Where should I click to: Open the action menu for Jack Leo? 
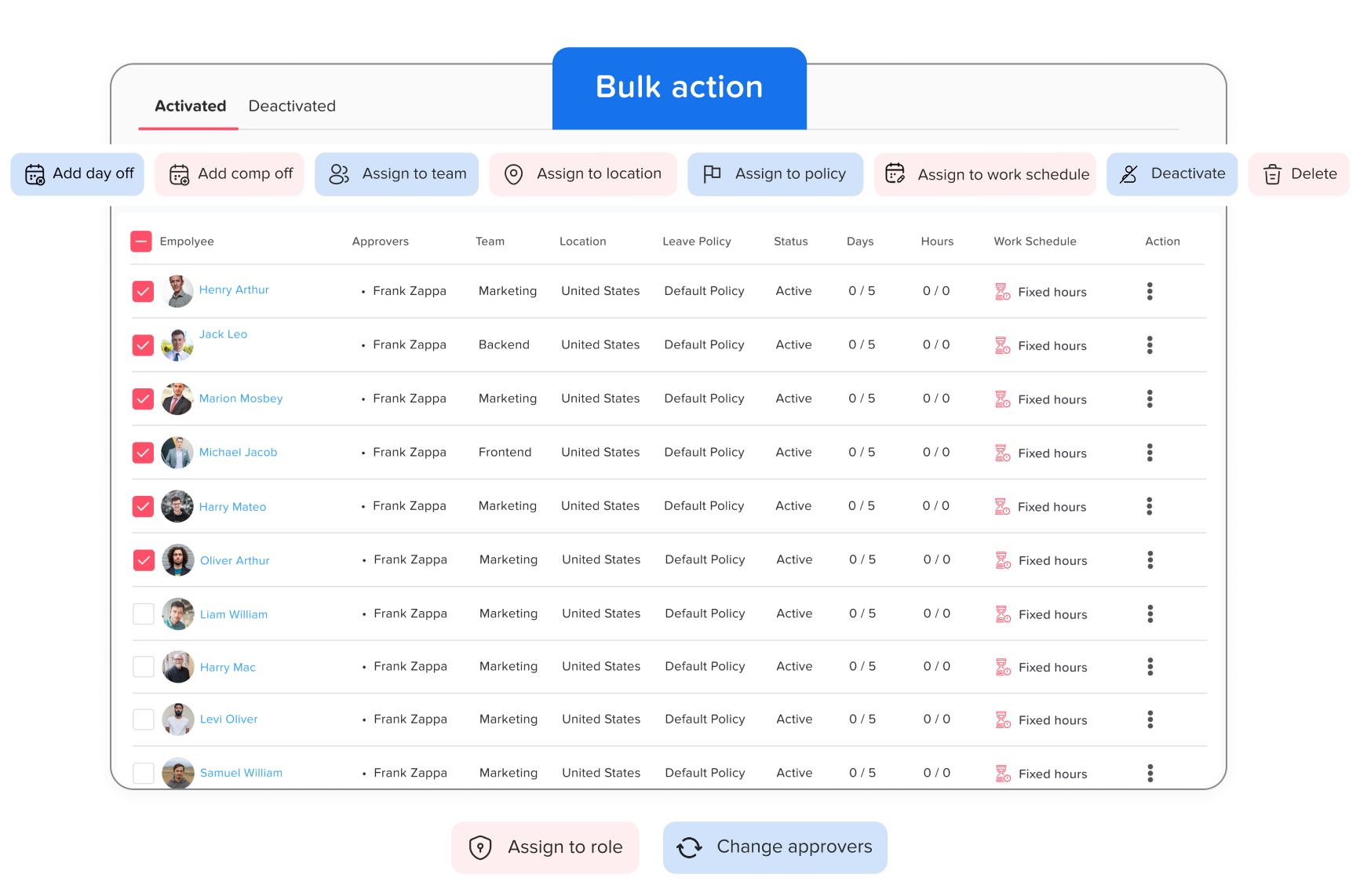coord(1150,345)
